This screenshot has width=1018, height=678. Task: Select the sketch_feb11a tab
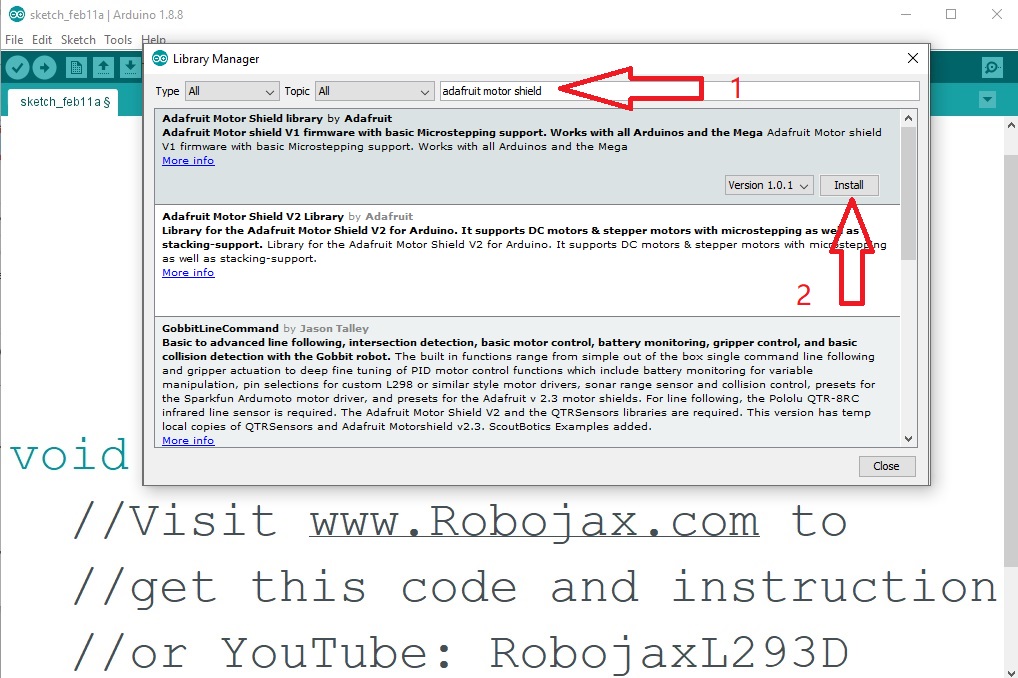coord(64,102)
